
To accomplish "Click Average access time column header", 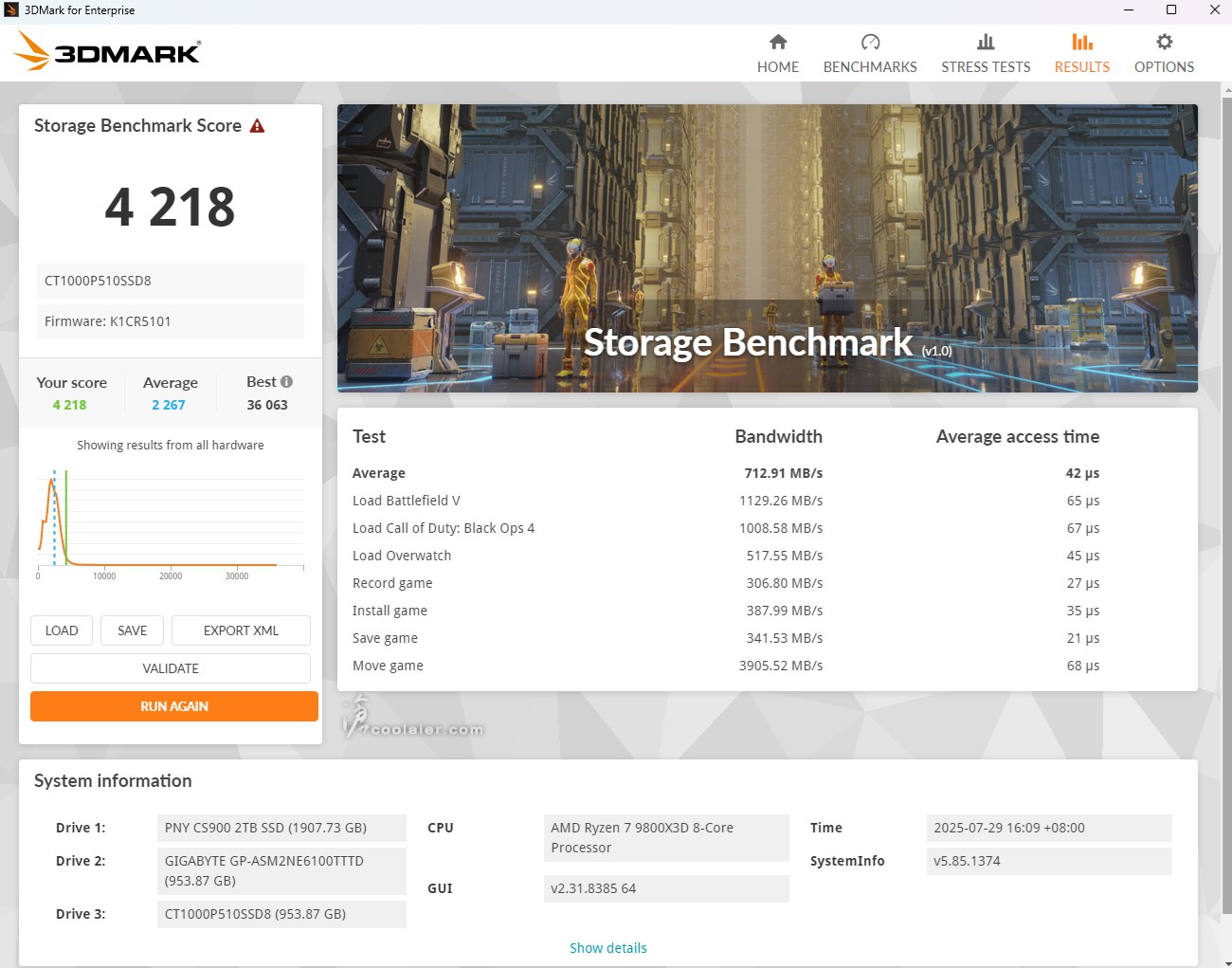I will click(1018, 436).
